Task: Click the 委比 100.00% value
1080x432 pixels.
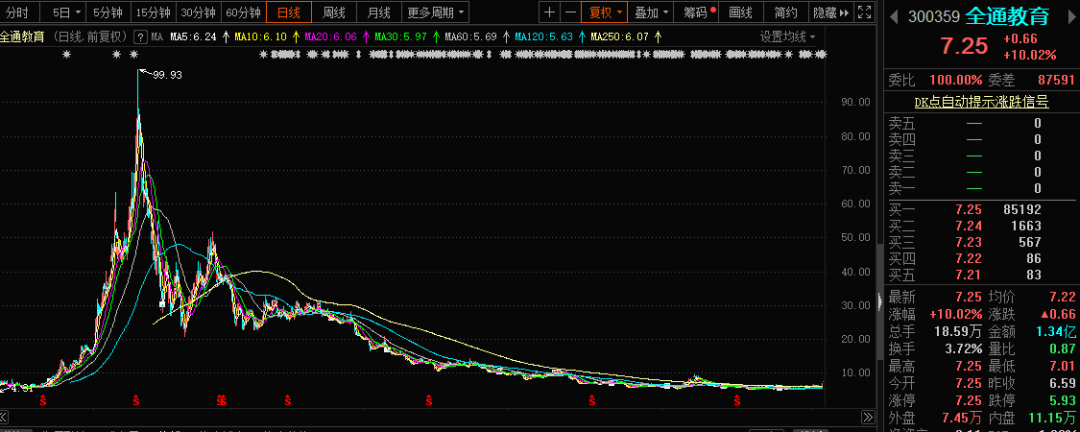Action: 954,81
